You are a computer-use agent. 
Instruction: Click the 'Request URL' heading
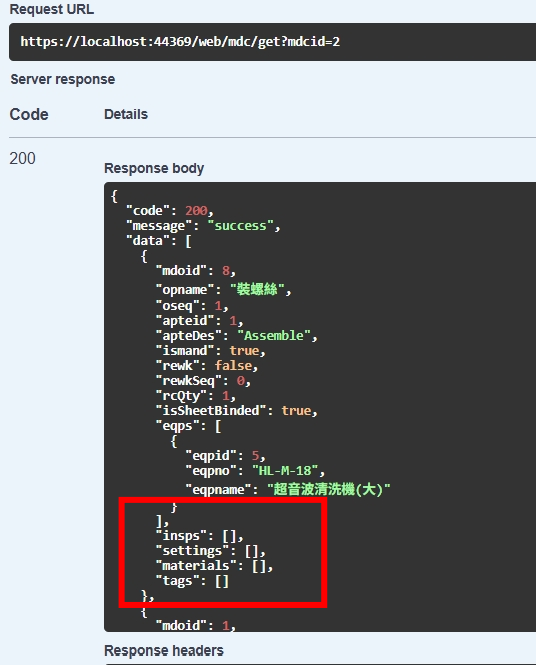click(52, 9)
